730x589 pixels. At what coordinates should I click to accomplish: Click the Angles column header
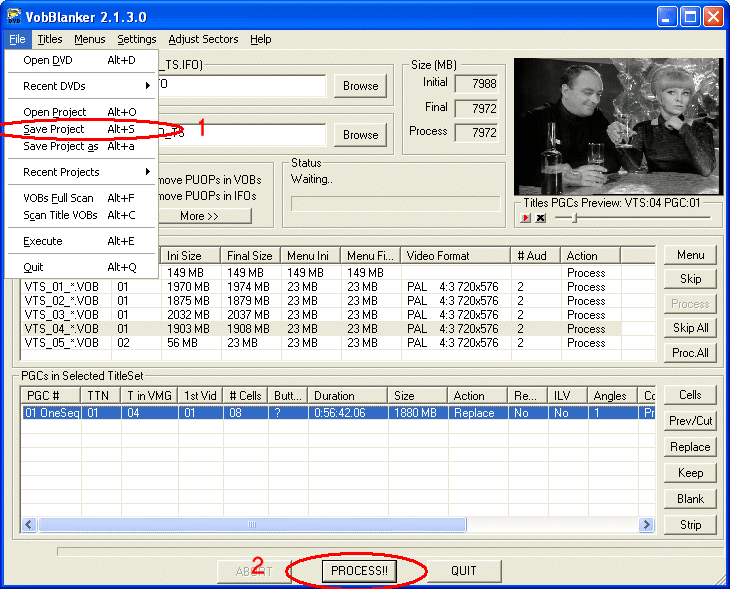tap(612, 396)
